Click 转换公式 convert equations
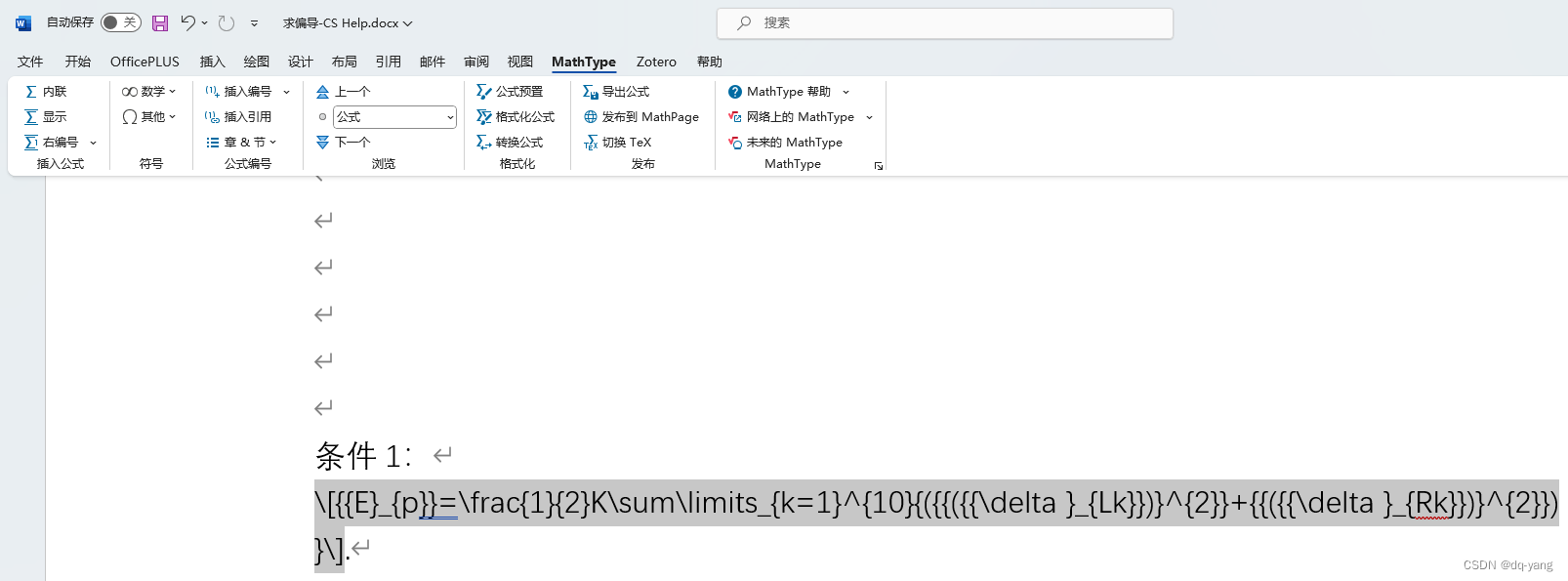The width and height of the screenshot is (1568, 581). (510, 142)
